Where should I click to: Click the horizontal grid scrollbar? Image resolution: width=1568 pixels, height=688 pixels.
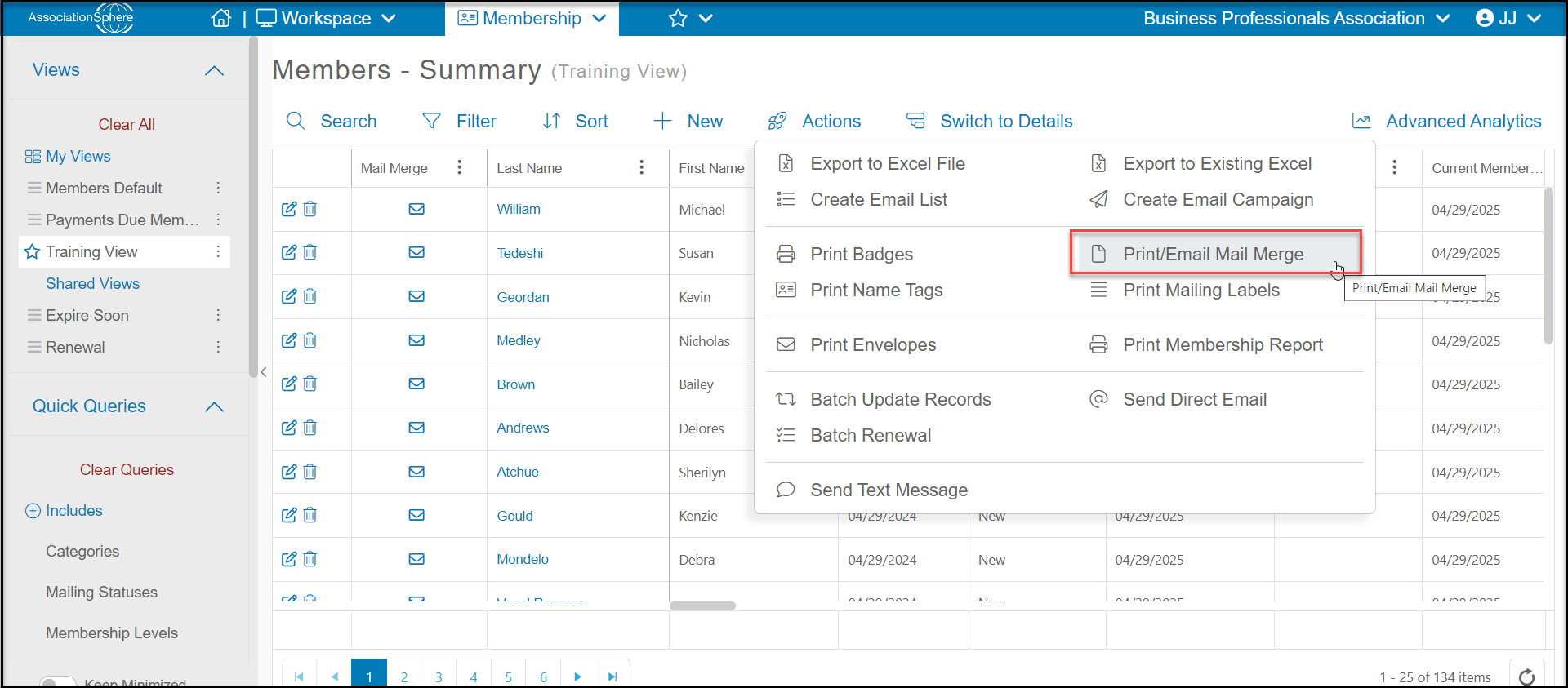[702, 606]
